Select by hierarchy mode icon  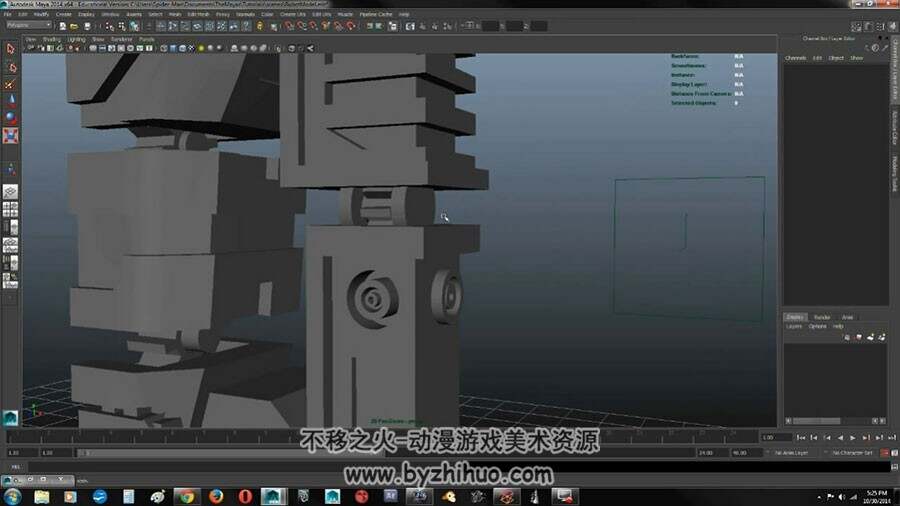pyautogui.click(x=109, y=26)
